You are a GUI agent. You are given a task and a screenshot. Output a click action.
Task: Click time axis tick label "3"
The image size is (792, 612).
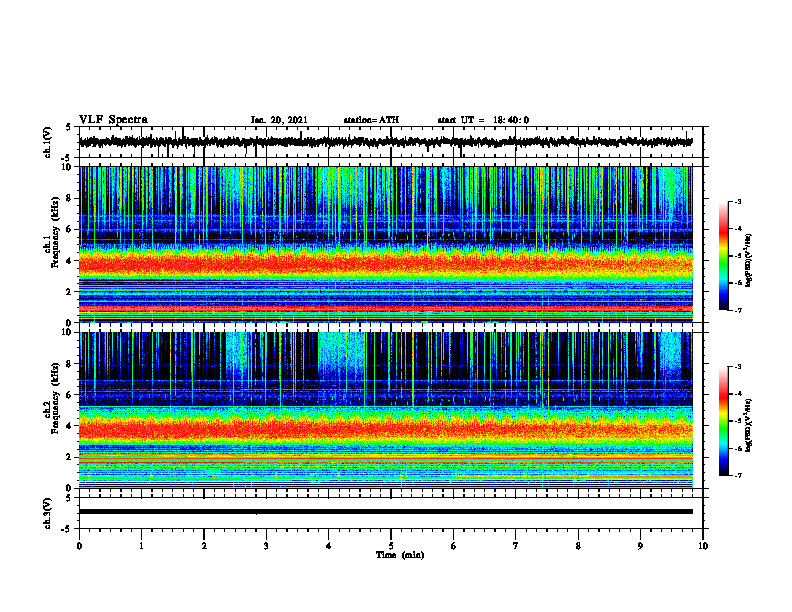266,546
